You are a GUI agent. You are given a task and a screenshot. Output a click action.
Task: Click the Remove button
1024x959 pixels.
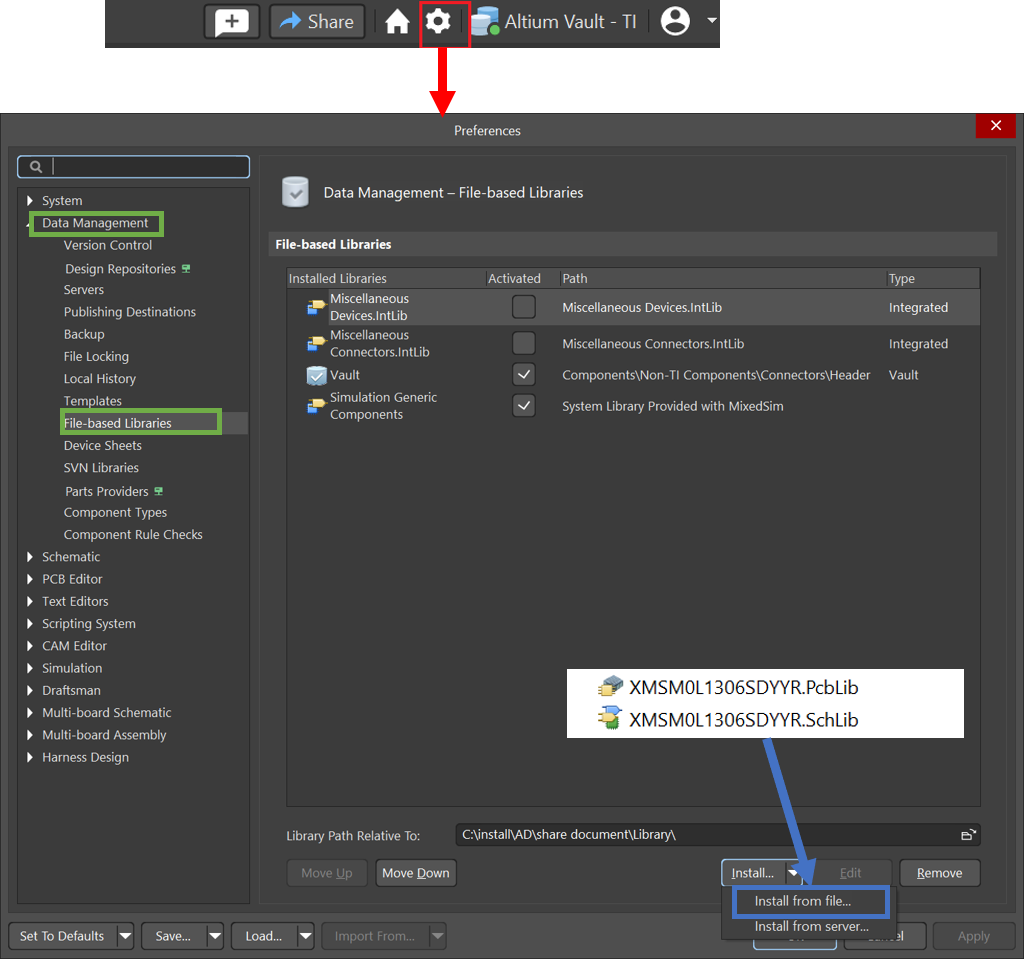click(x=939, y=873)
